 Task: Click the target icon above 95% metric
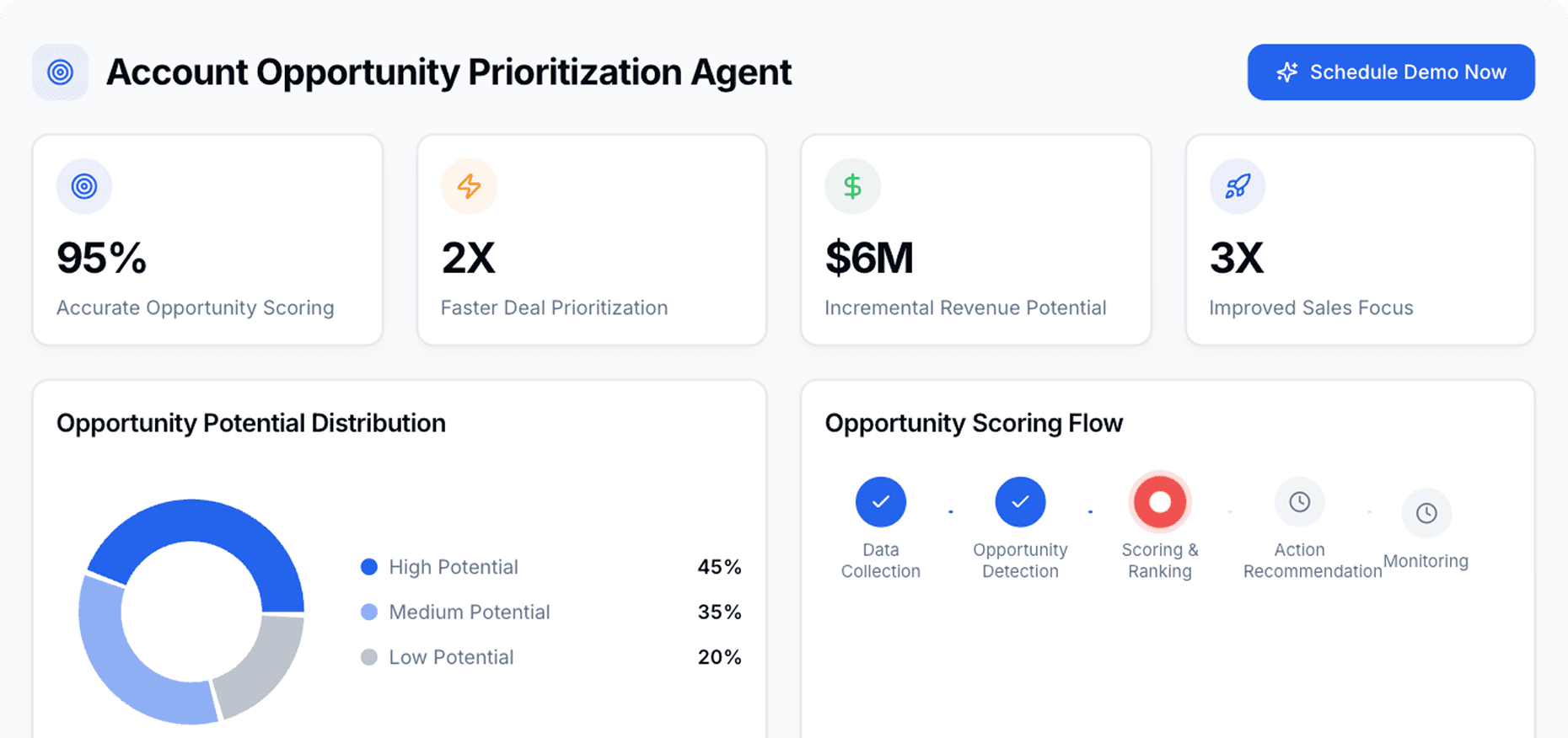coord(84,185)
